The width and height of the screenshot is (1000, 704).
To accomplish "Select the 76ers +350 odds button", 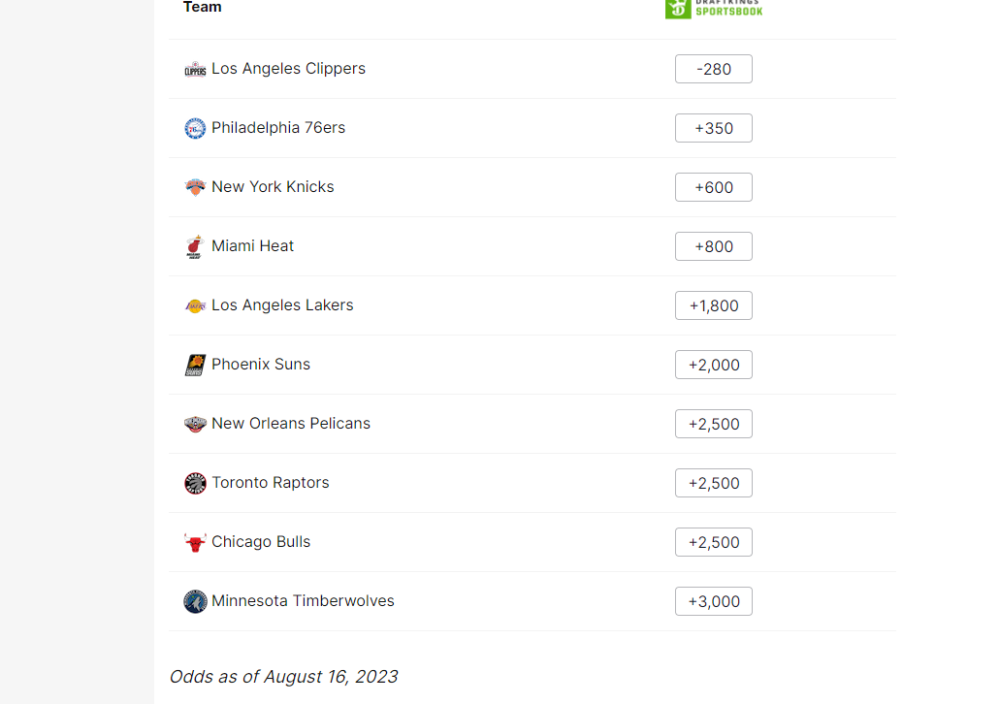I will [714, 128].
